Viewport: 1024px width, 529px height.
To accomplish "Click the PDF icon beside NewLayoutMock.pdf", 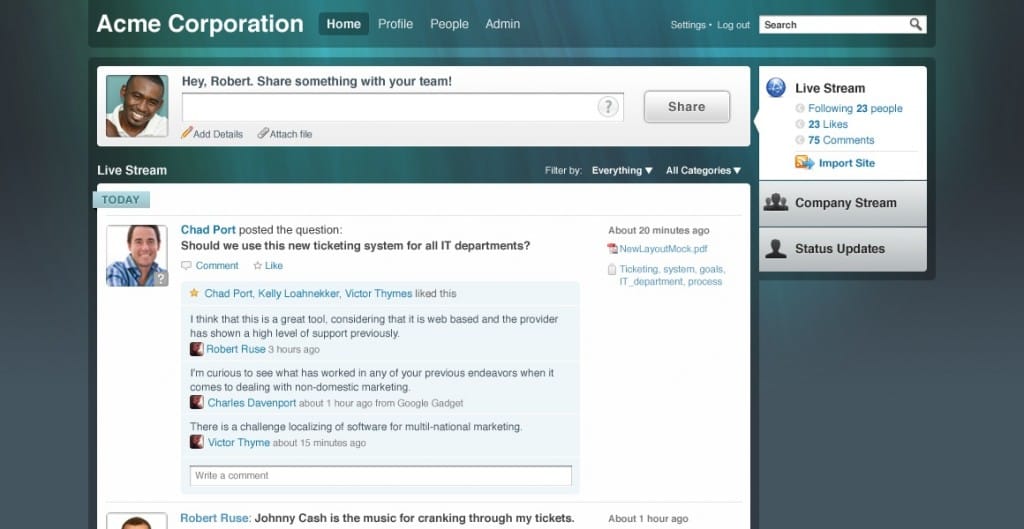I will (x=612, y=248).
